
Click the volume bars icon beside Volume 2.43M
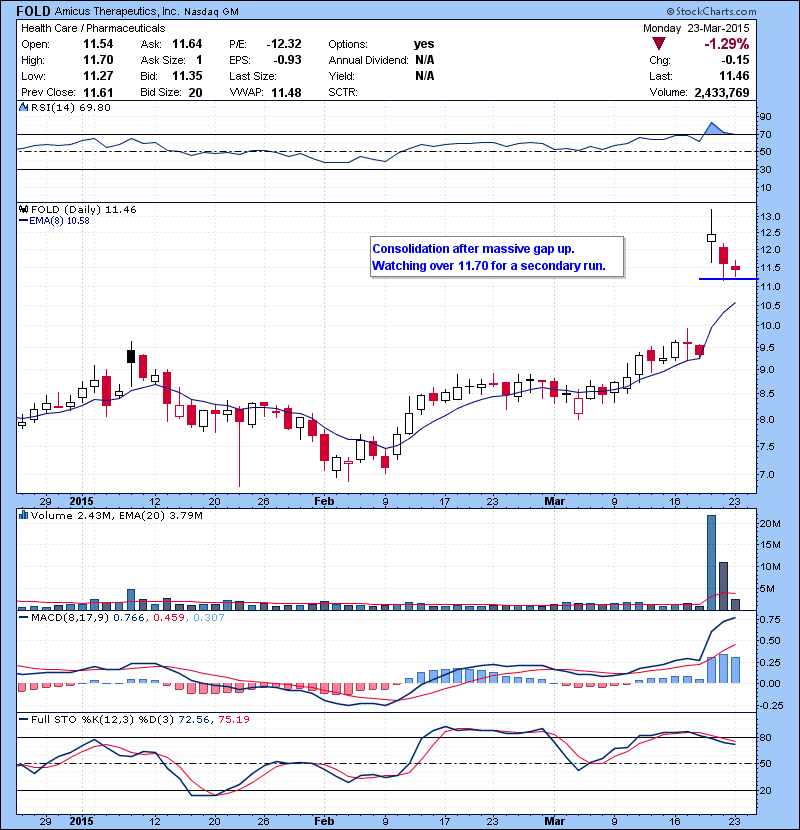(x=23, y=515)
